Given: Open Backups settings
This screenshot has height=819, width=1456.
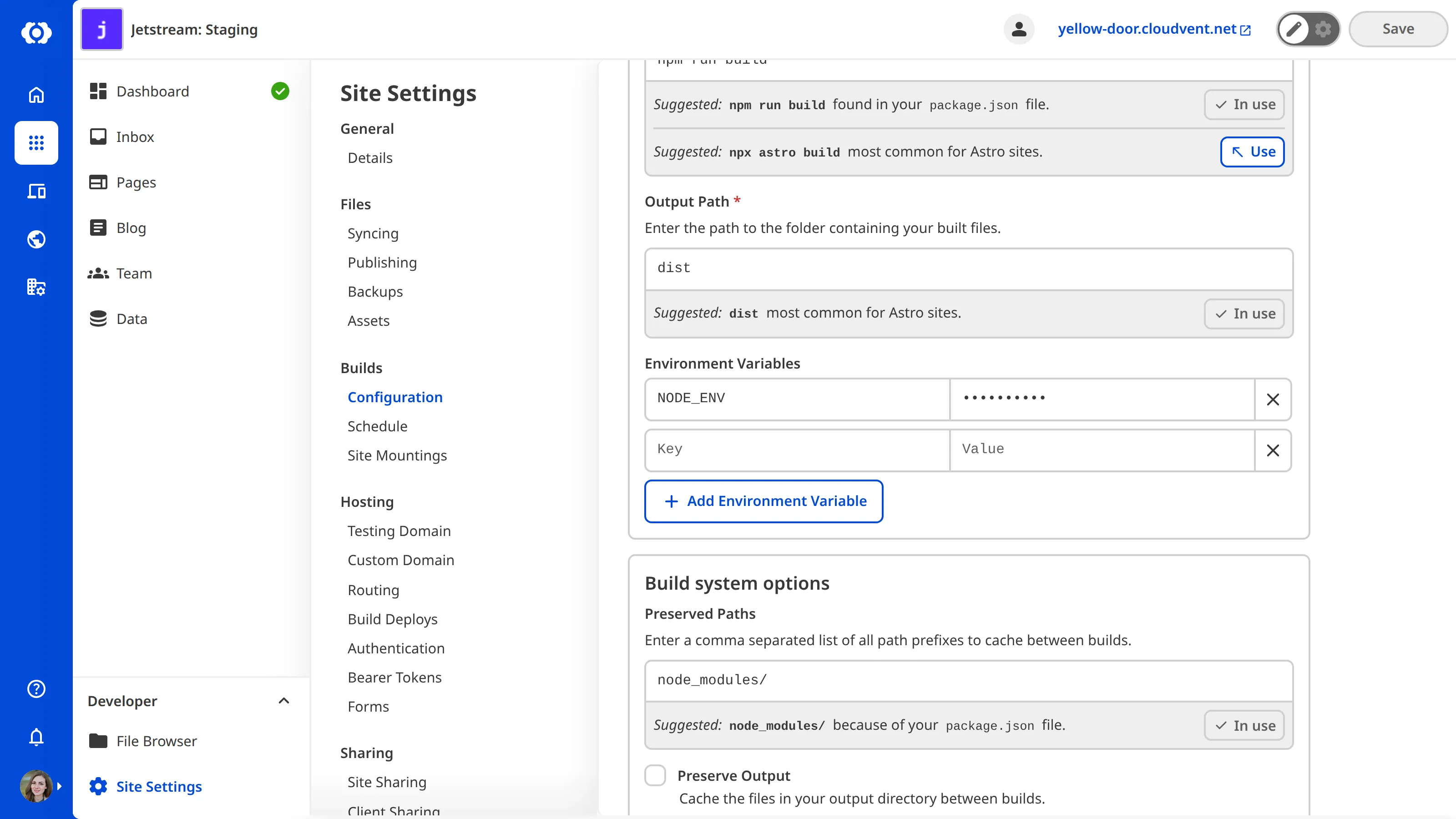Looking at the screenshot, I should (x=375, y=292).
